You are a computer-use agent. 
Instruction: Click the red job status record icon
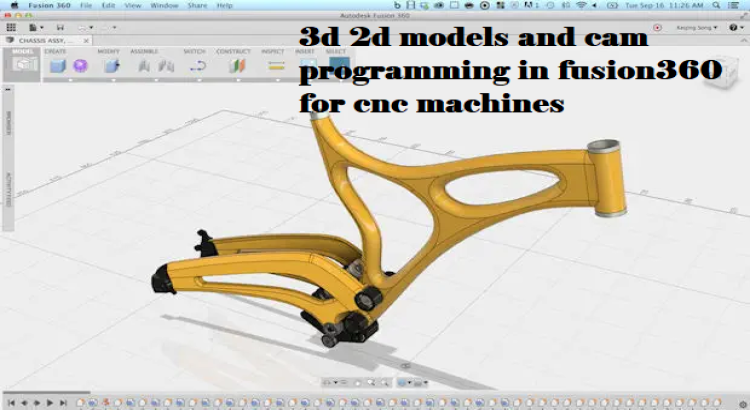point(657,28)
